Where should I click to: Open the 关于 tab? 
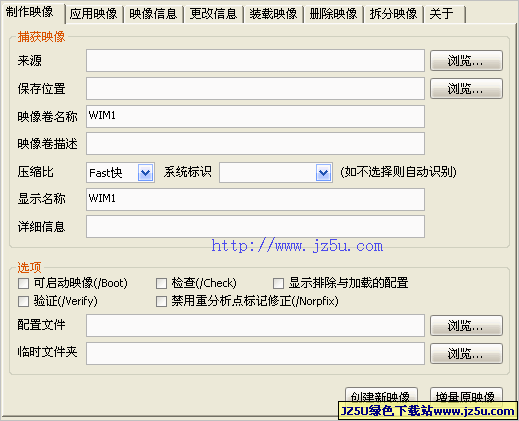445,14
